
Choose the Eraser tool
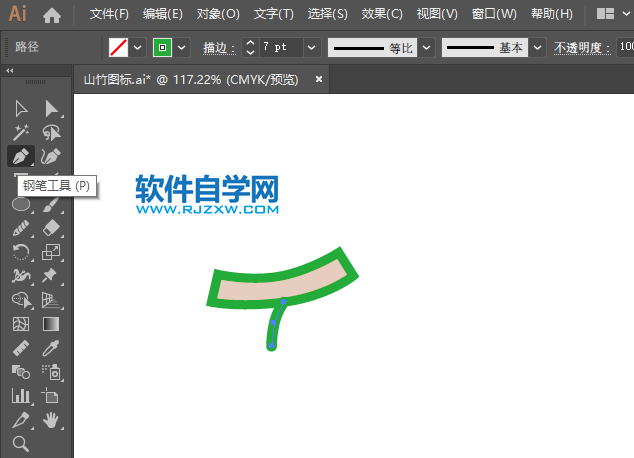coord(52,228)
